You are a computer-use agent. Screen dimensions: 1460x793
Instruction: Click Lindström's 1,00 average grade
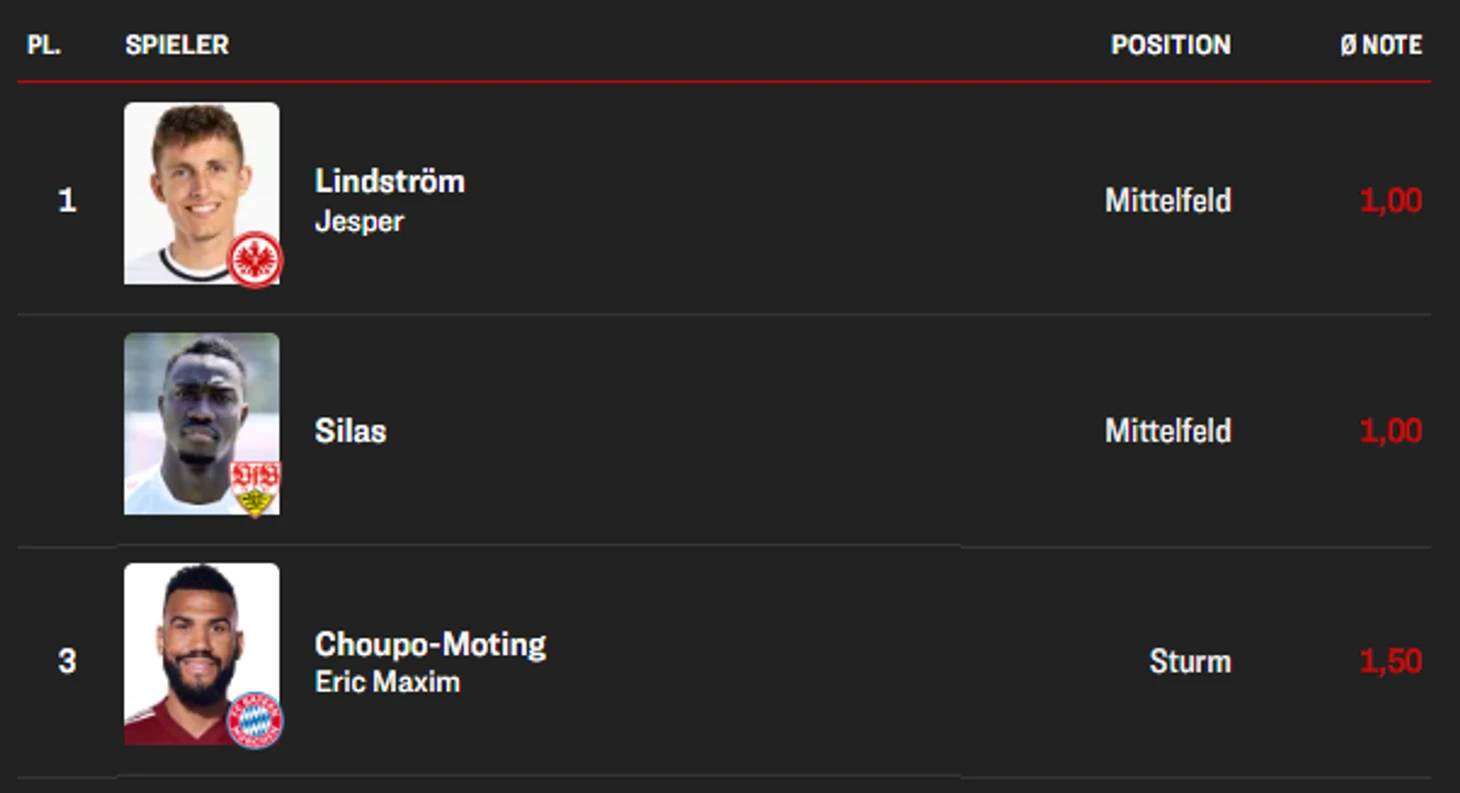[x=1390, y=201]
